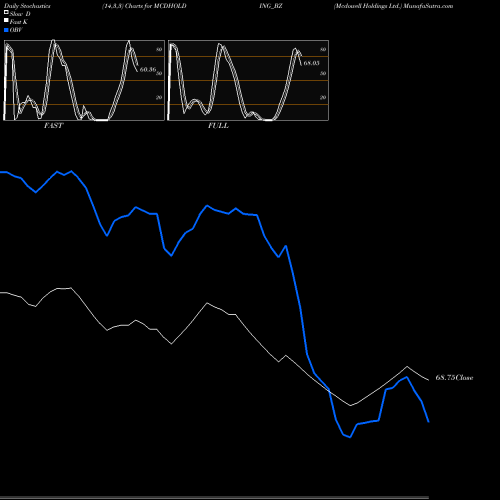Click the 'ING_BZ' symbol text
This screenshot has height=500, width=500.
coord(271,6)
